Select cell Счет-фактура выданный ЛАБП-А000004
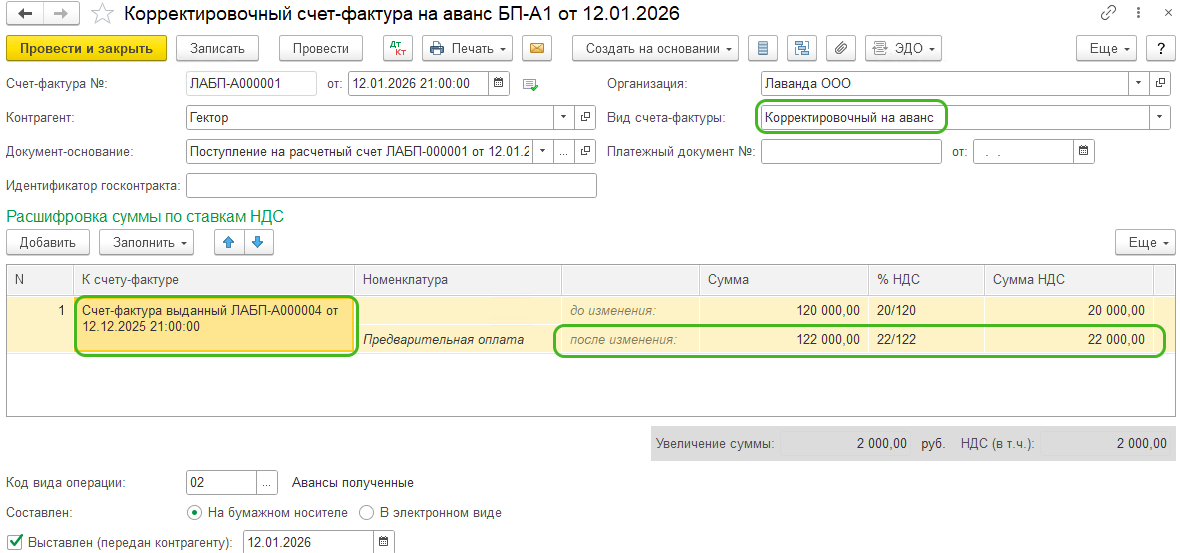This screenshot has height=553, width=1180. tap(214, 325)
